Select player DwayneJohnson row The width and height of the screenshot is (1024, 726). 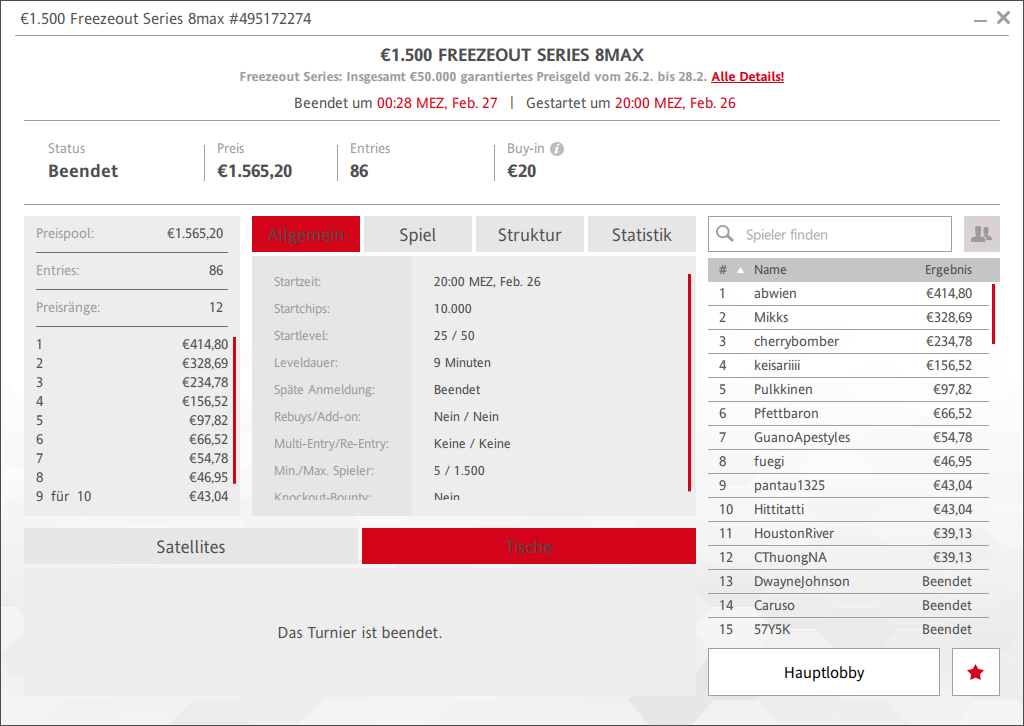(848, 582)
